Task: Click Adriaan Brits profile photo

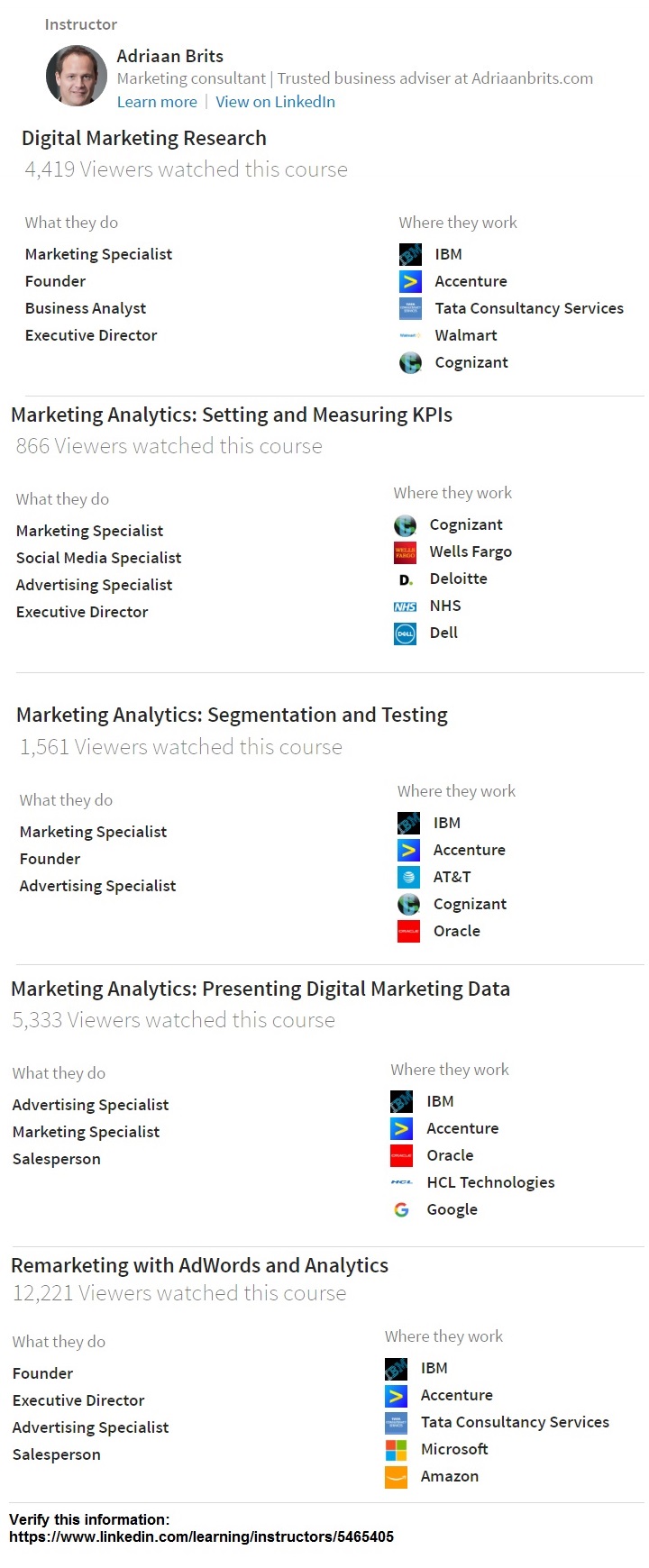Action: click(x=77, y=76)
